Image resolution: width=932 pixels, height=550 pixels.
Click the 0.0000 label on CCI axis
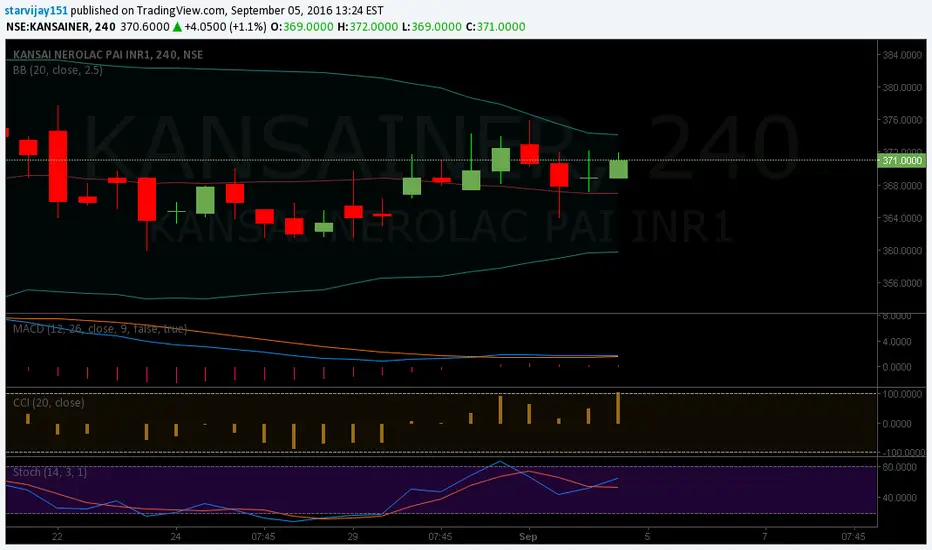pos(897,424)
